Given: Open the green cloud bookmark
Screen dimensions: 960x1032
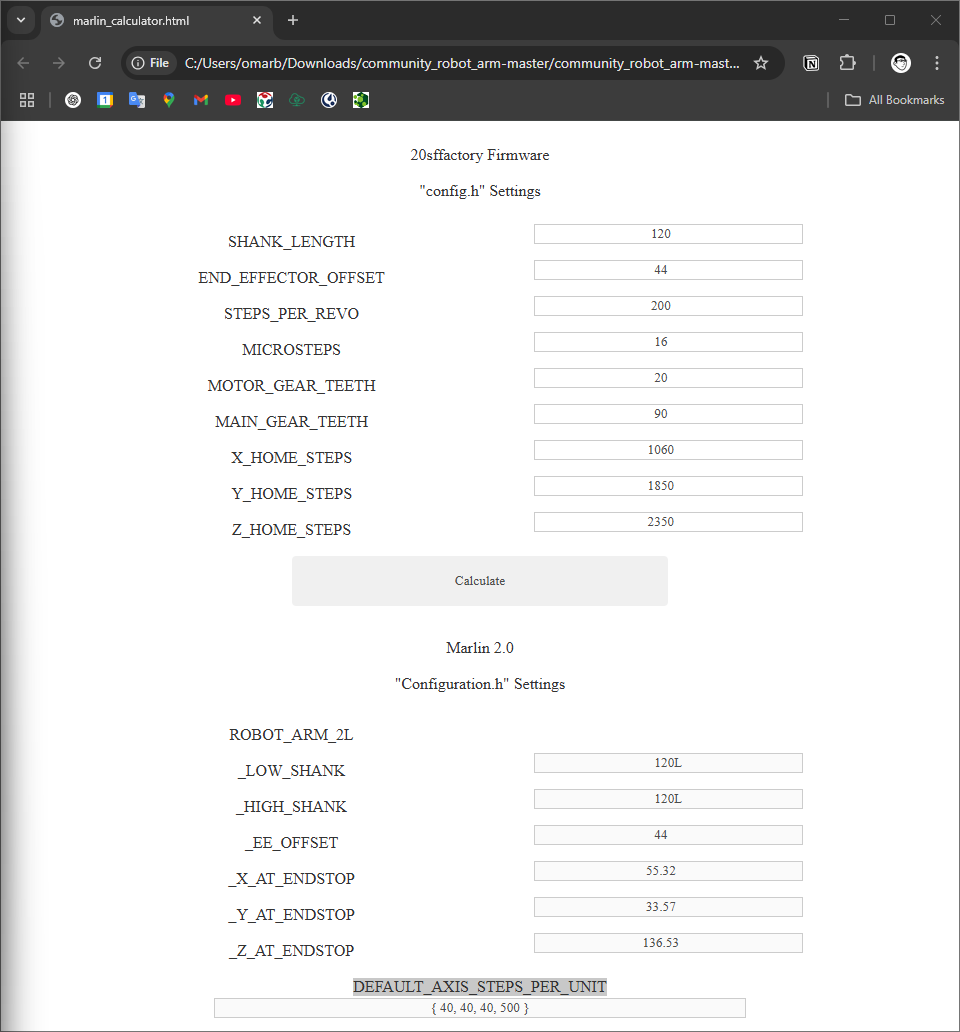Looking at the screenshot, I should tap(297, 100).
